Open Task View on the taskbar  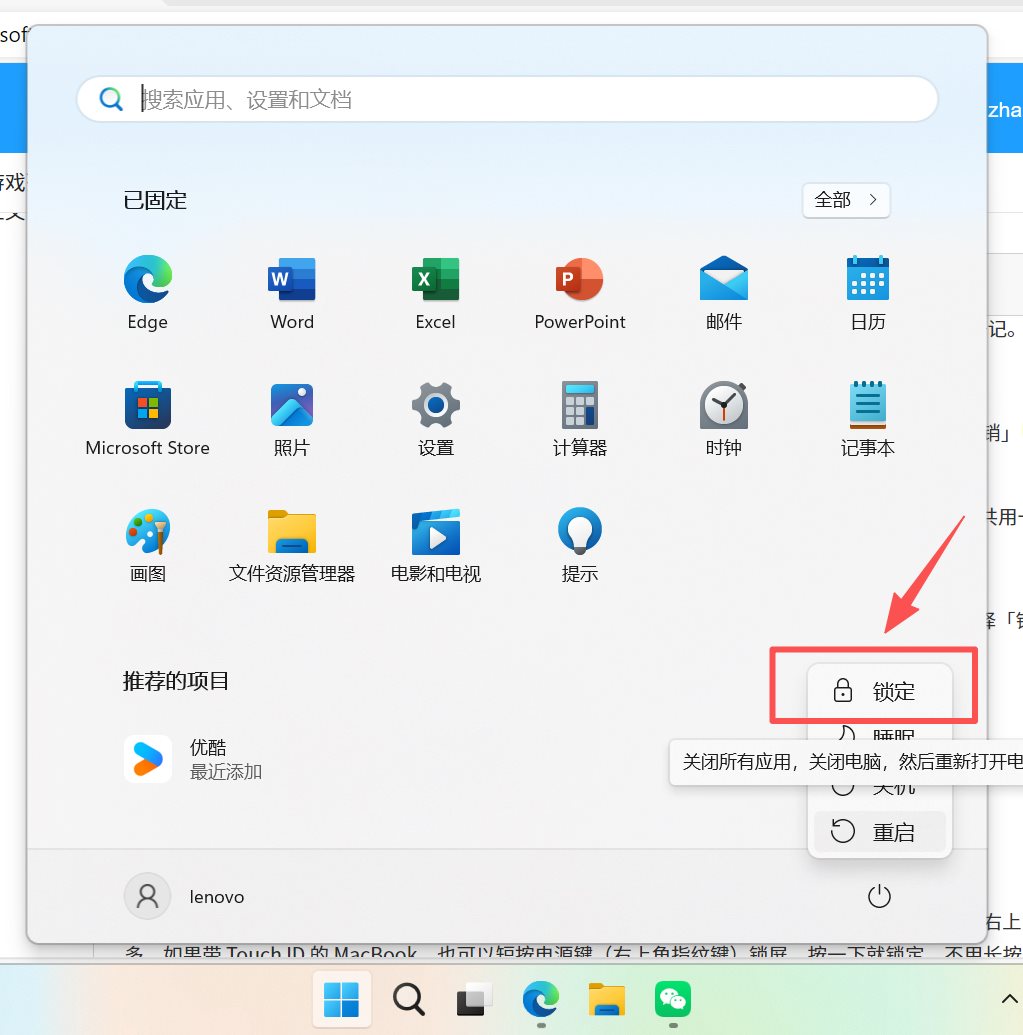click(x=475, y=999)
